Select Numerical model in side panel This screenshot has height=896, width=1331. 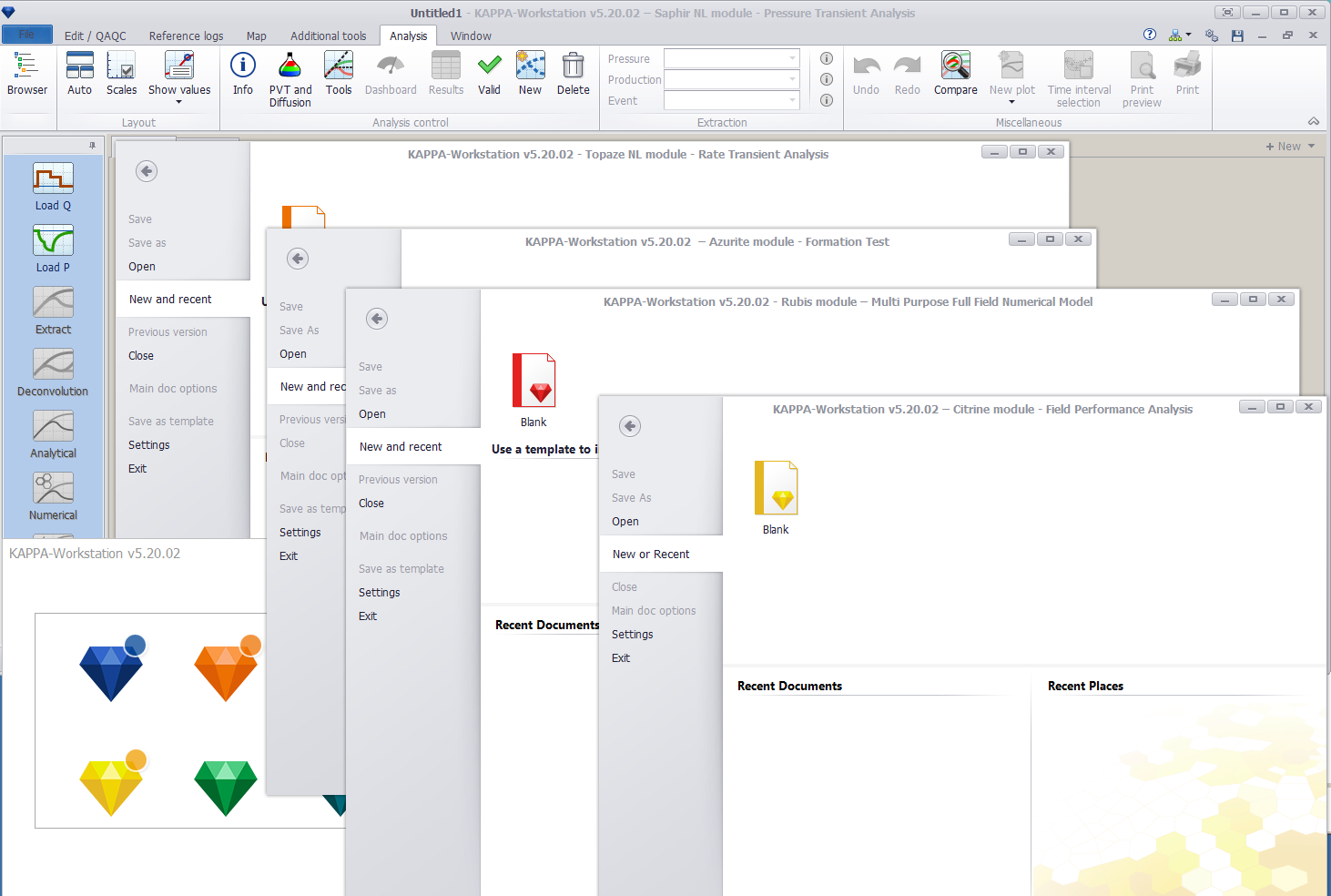pos(53,496)
